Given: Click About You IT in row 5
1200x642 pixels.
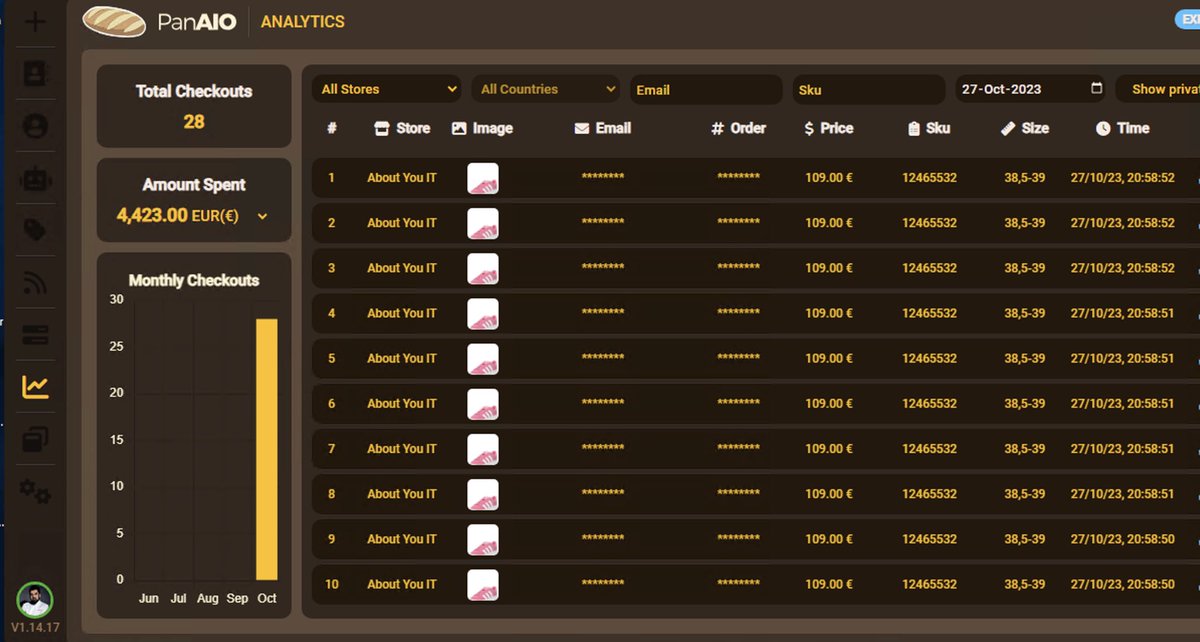Looking at the screenshot, I should coord(402,358).
